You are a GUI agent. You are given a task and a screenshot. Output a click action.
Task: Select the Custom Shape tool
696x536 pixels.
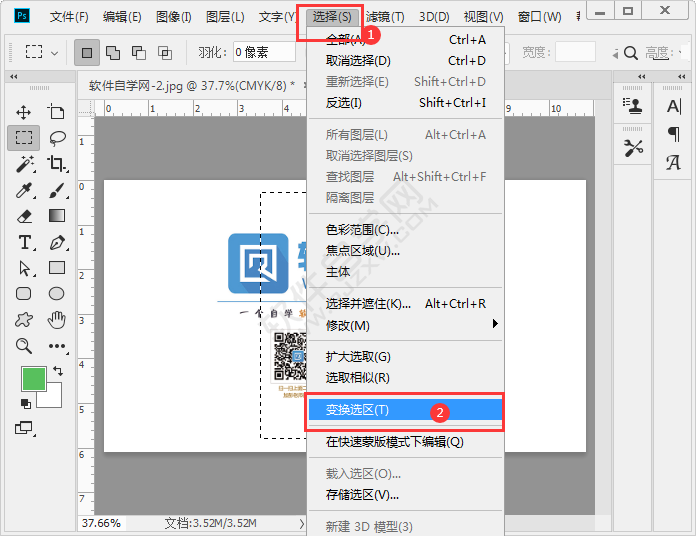pos(24,319)
